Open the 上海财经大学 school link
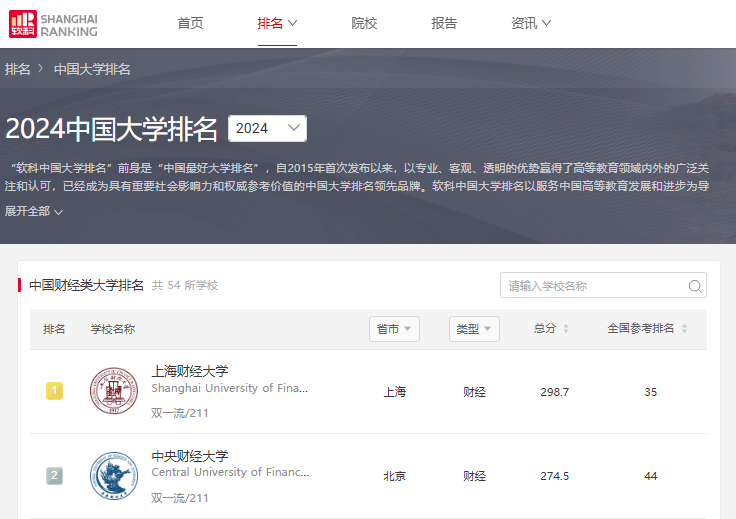The image size is (736, 519). point(190,371)
